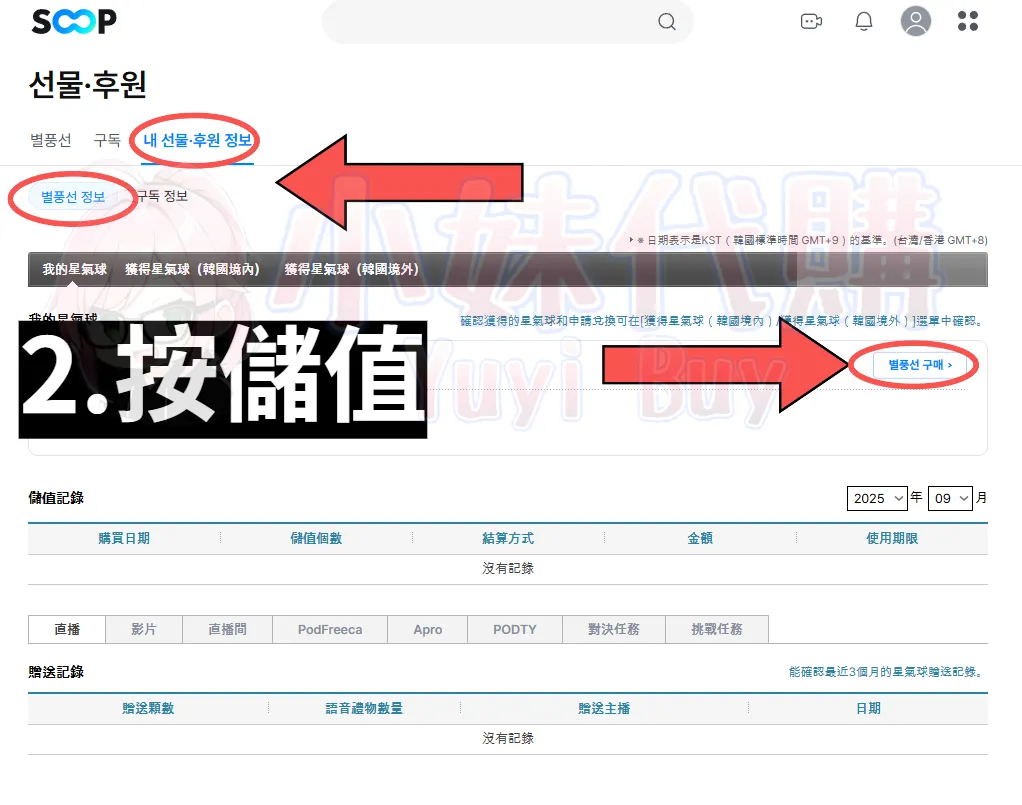Expand the 09 month dropdown
The image size is (1022, 805).
click(950, 498)
